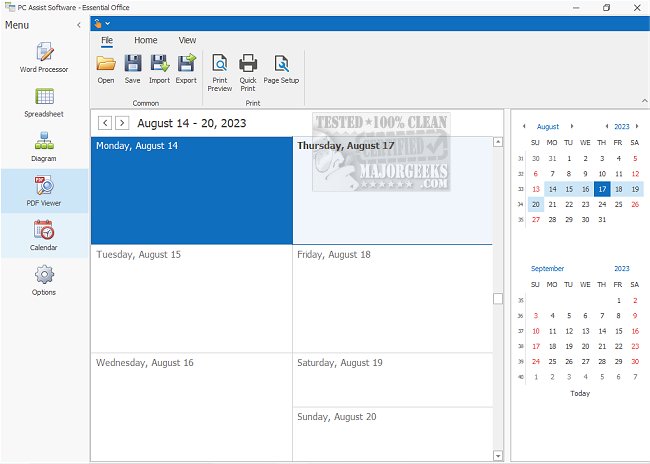Screen dimensions: 650x464
Task: Select Wednesday, August 16 day cell
Action: pyautogui.click(x=192, y=407)
